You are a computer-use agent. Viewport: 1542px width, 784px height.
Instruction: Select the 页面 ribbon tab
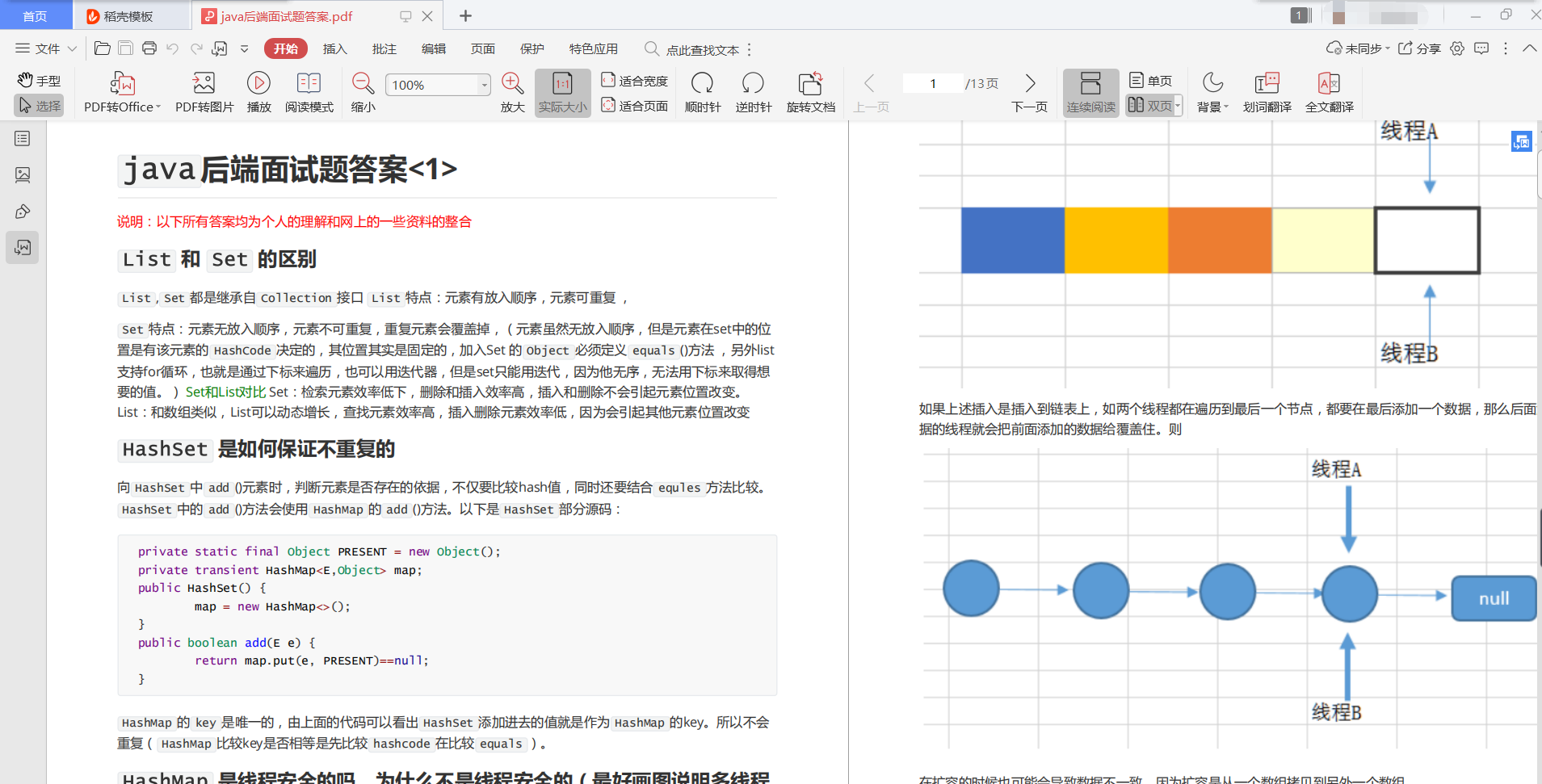tap(482, 48)
